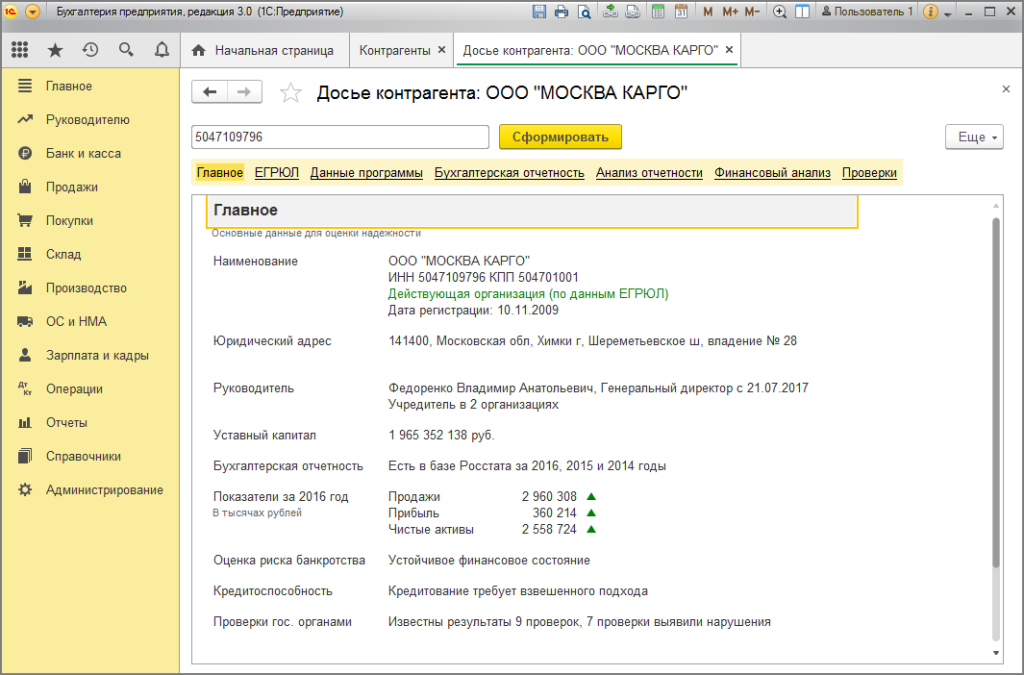Go forward with the right arrow button
Viewport: 1024px width, 675px height.
[244, 92]
